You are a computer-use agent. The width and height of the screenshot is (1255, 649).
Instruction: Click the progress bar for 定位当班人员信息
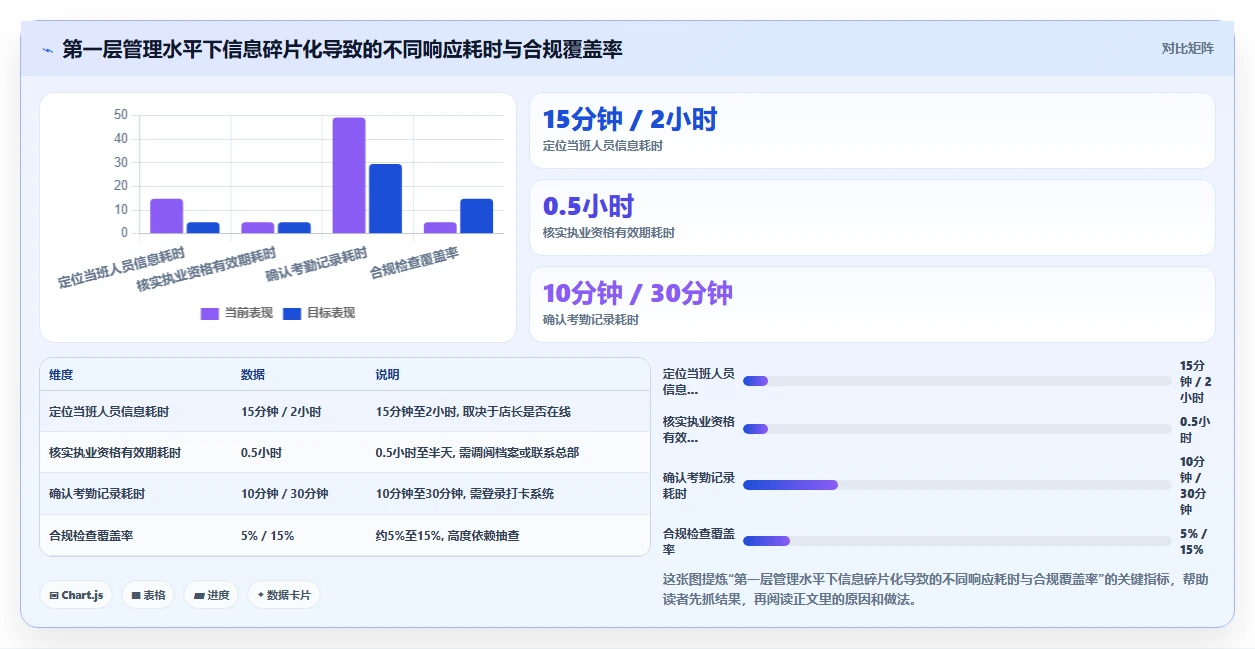957,381
